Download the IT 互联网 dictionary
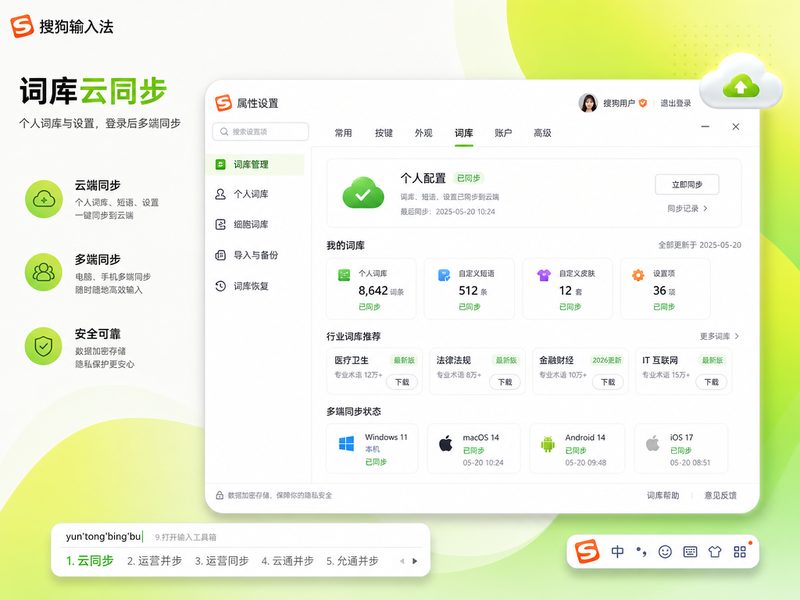 pyautogui.click(x=712, y=382)
